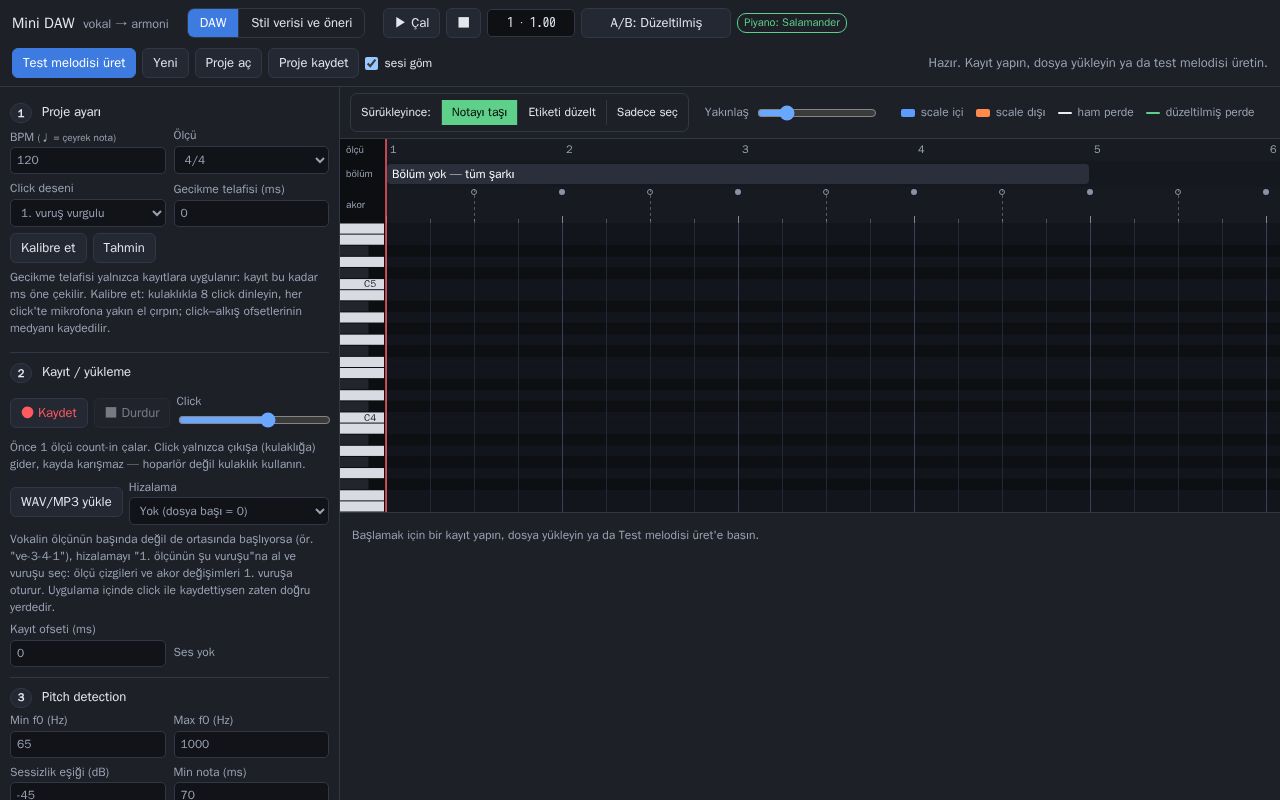Click the Ses yok status text
Image resolution: width=1280 pixels, height=800 pixels.
tap(194, 652)
